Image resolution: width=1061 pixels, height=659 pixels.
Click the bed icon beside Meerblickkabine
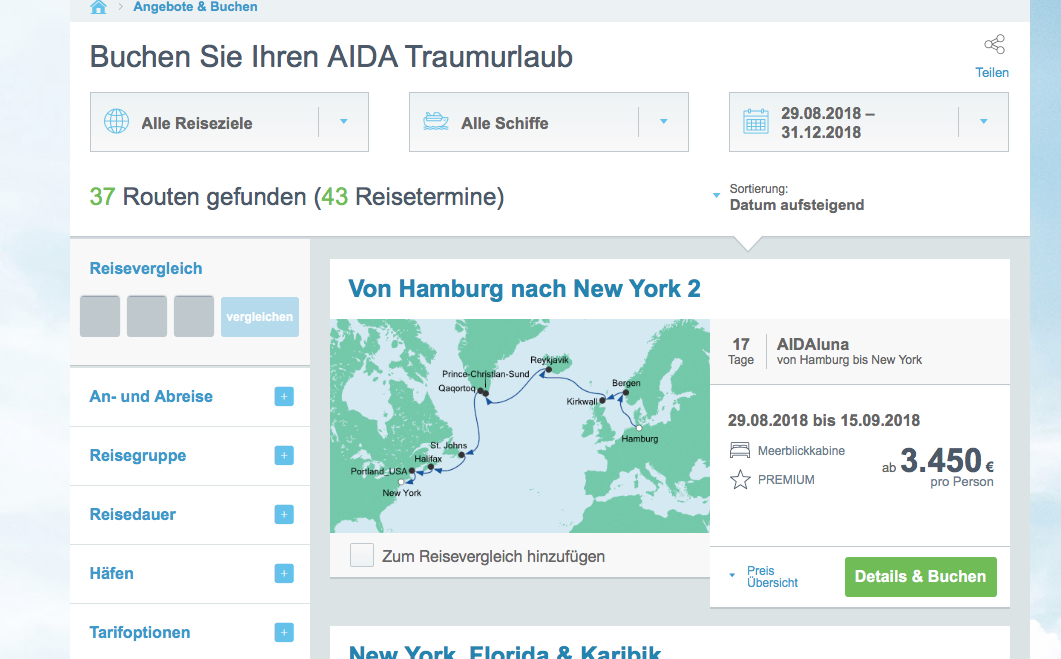coord(740,451)
